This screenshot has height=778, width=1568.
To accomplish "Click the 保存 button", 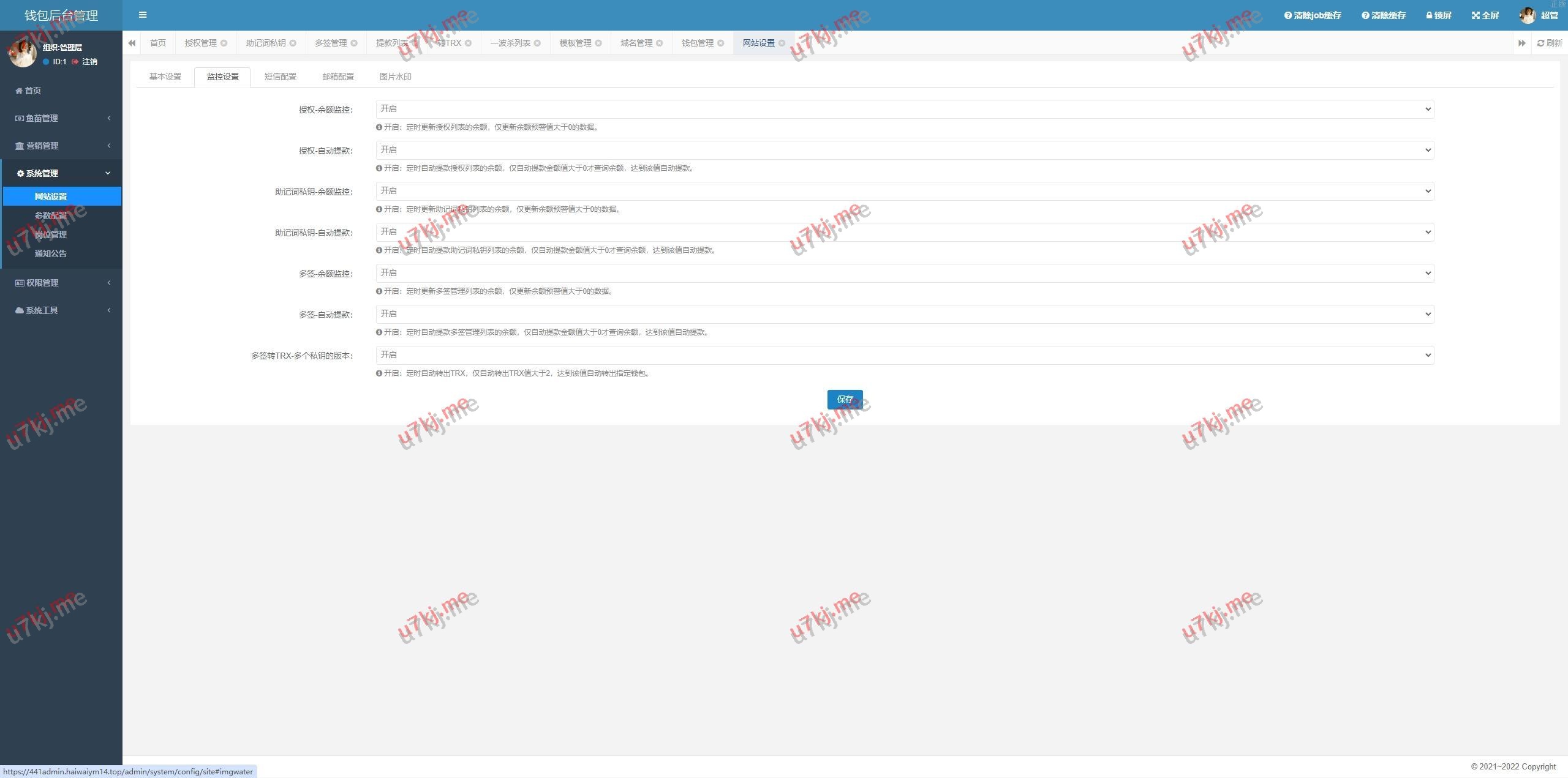I will click(845, 399).
